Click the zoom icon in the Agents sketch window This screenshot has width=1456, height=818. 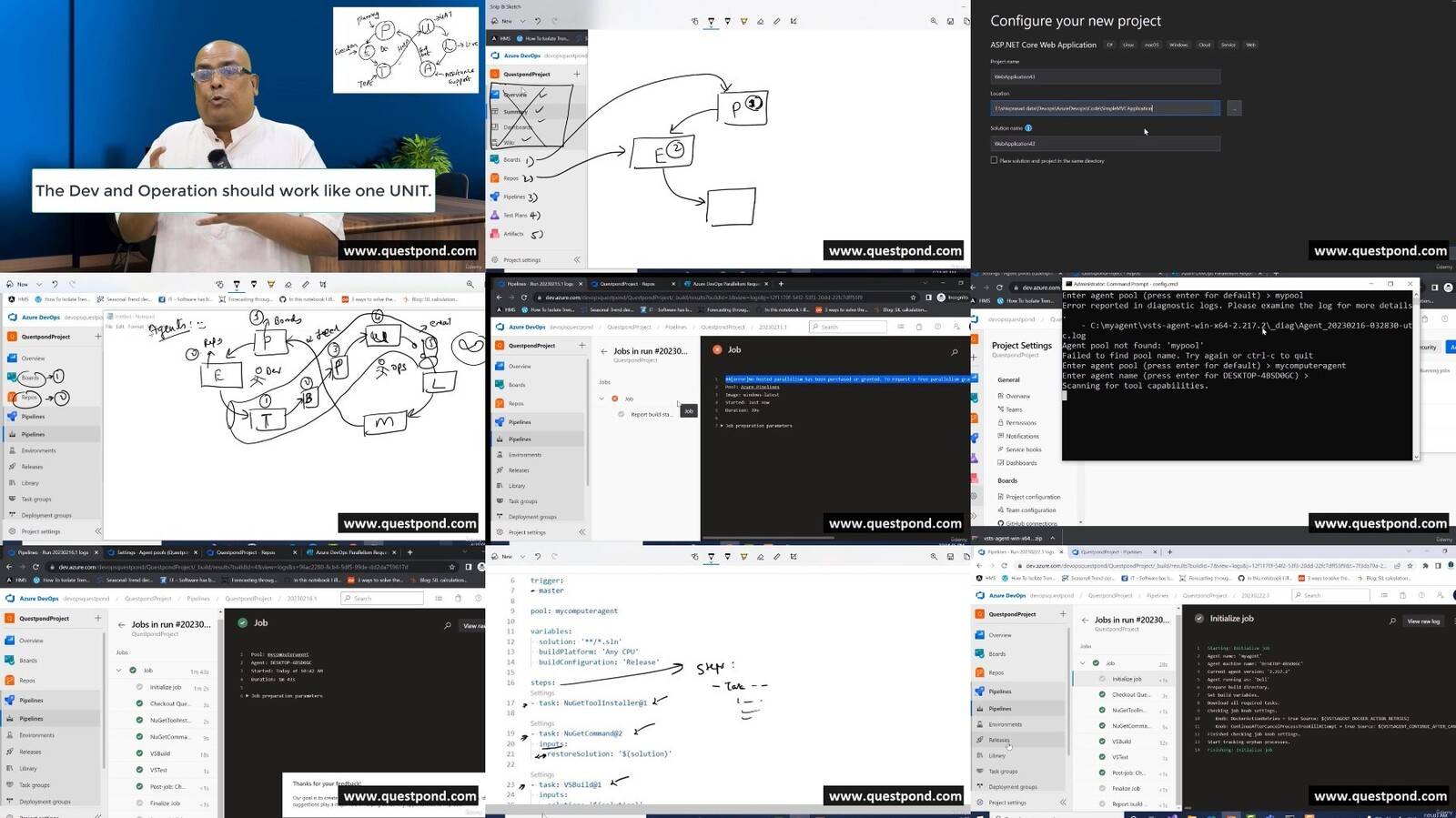coord(470,285)
